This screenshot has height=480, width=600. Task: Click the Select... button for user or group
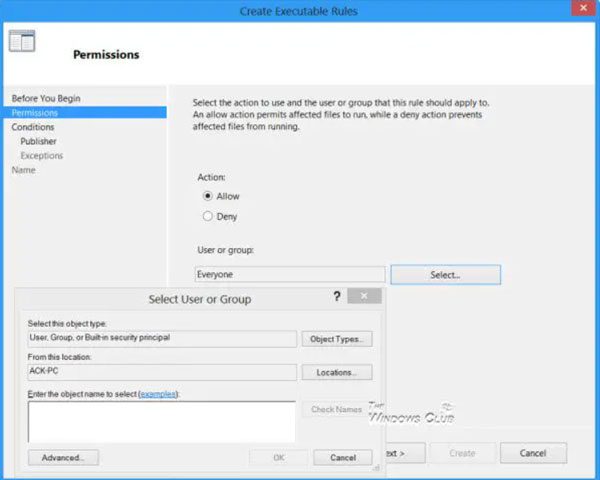(x=445, y=275)
